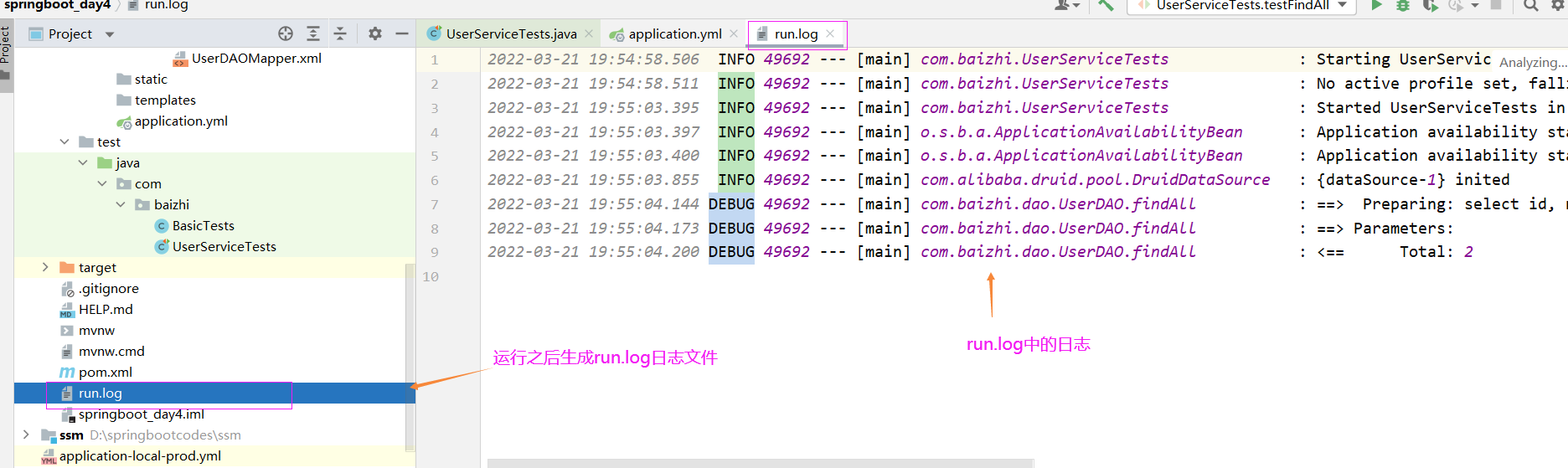Image resolution: width=1568 pixels, height=468 pixels.
Task: Click line number 7 in the gutter
Action: pyautogui.click(x=435, y=204)
